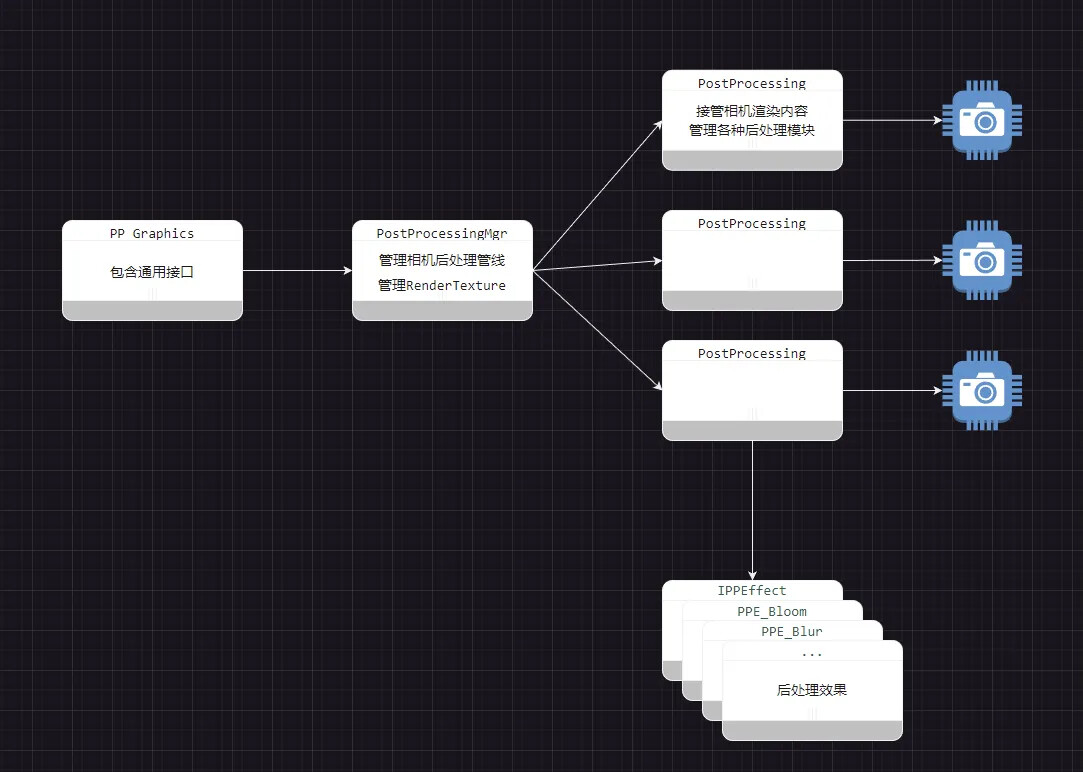The width and height of the screenshot is (1083, 772).
Task: Click the text 管理RenderTexture
Action: coord(442,285)
